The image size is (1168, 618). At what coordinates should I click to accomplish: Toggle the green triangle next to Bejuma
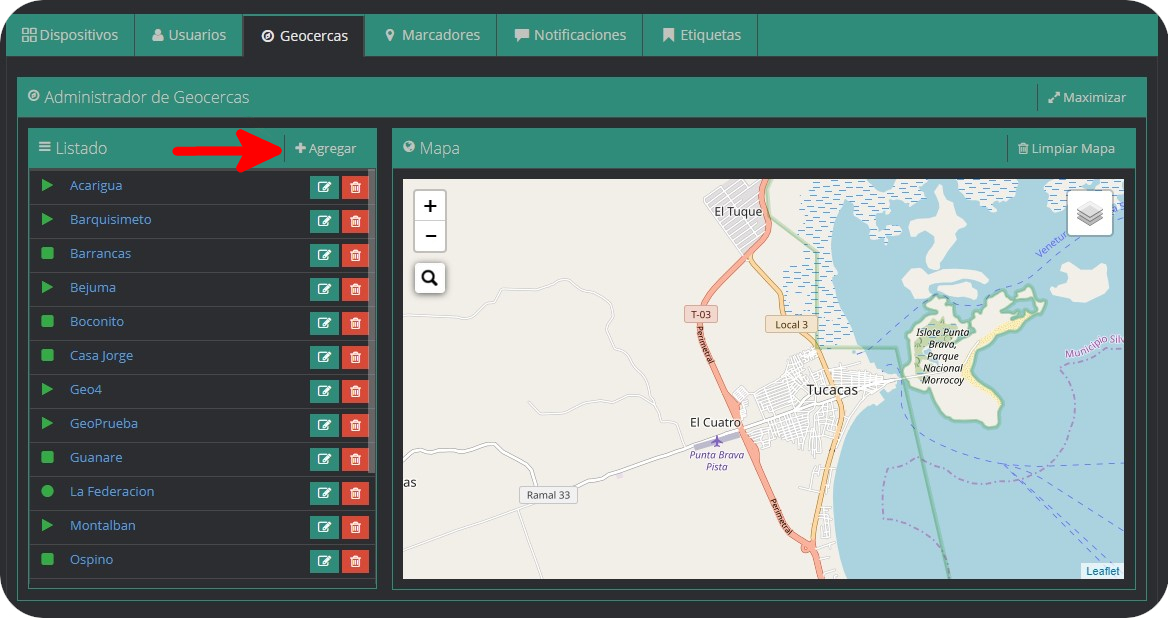[x=47, y=288]
